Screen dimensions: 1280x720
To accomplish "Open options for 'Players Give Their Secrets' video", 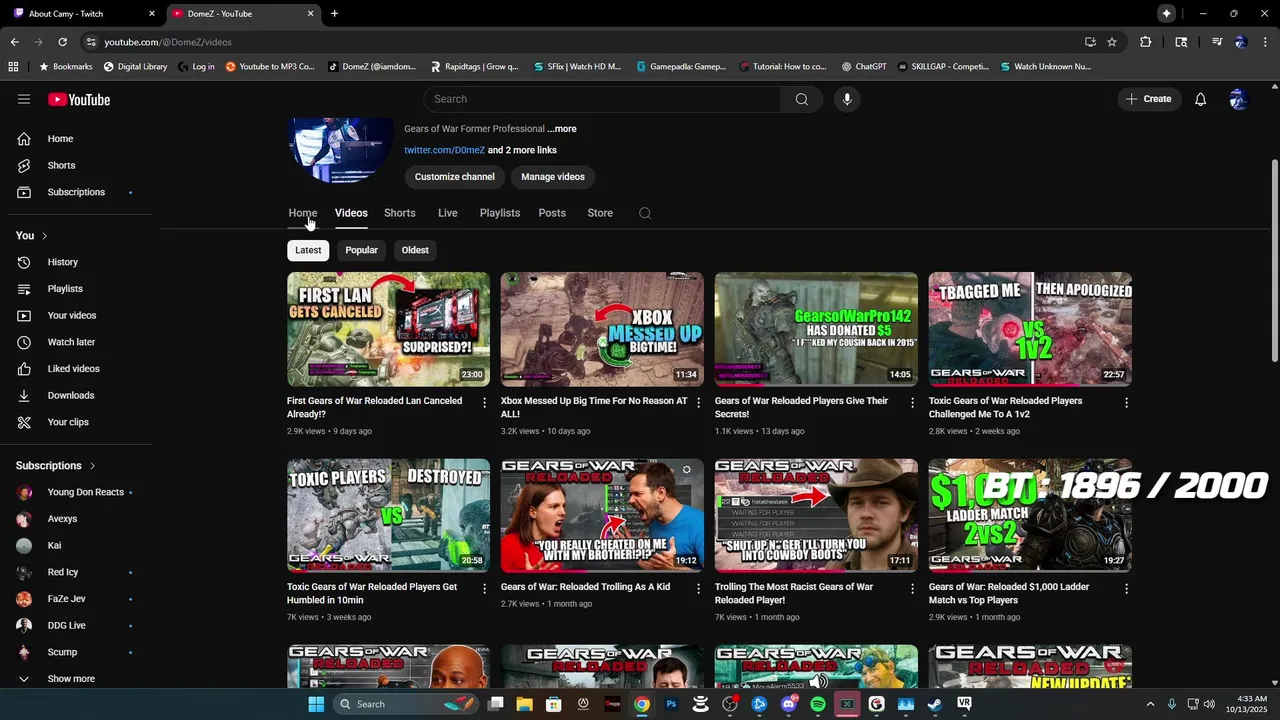I will 912,403.
